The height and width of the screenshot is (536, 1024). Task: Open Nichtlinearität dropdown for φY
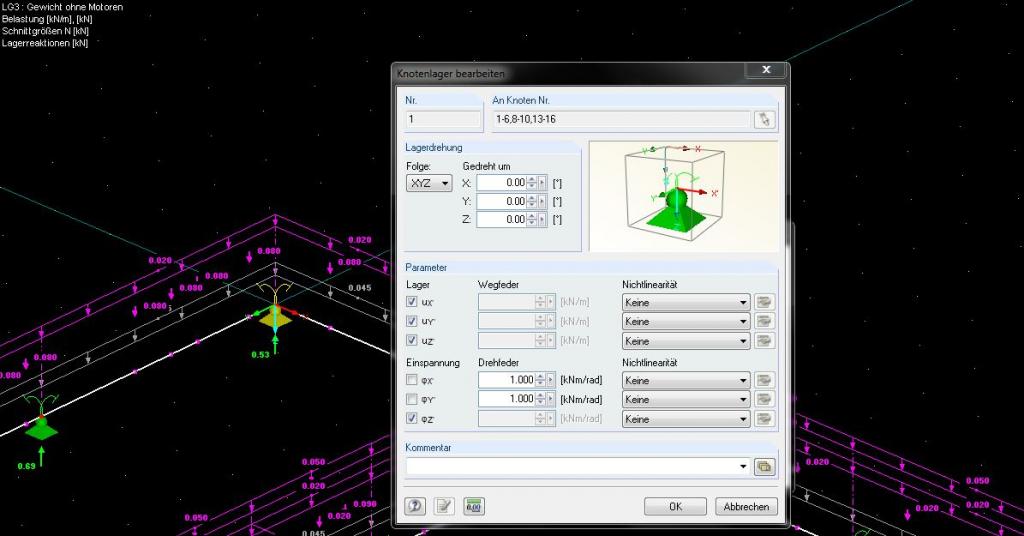click(686, 399)
